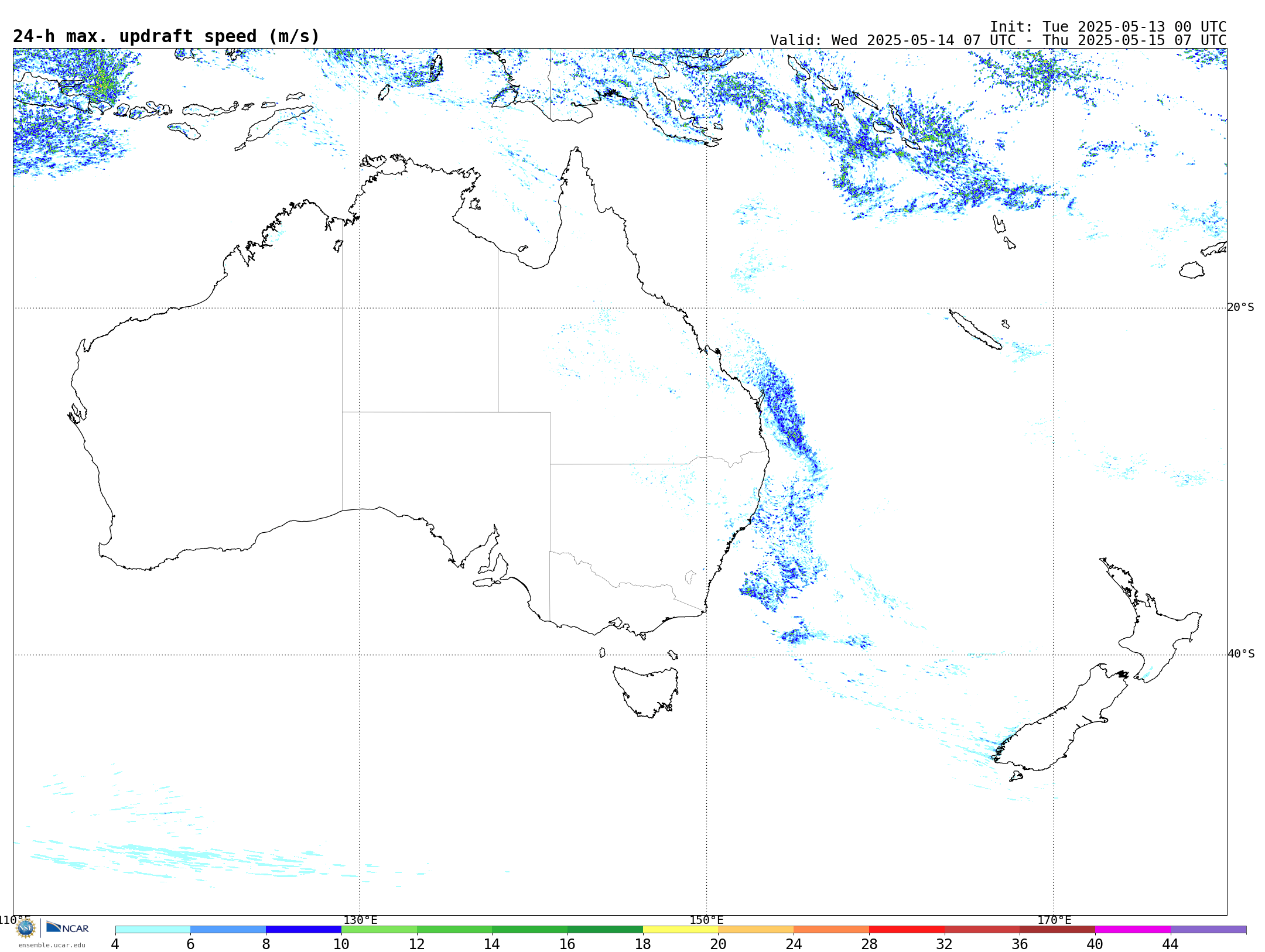Click the purple colorbar swatch above 44
Image resolution: width=1265 pixels, height=952 pixels.
point(1208,930)
